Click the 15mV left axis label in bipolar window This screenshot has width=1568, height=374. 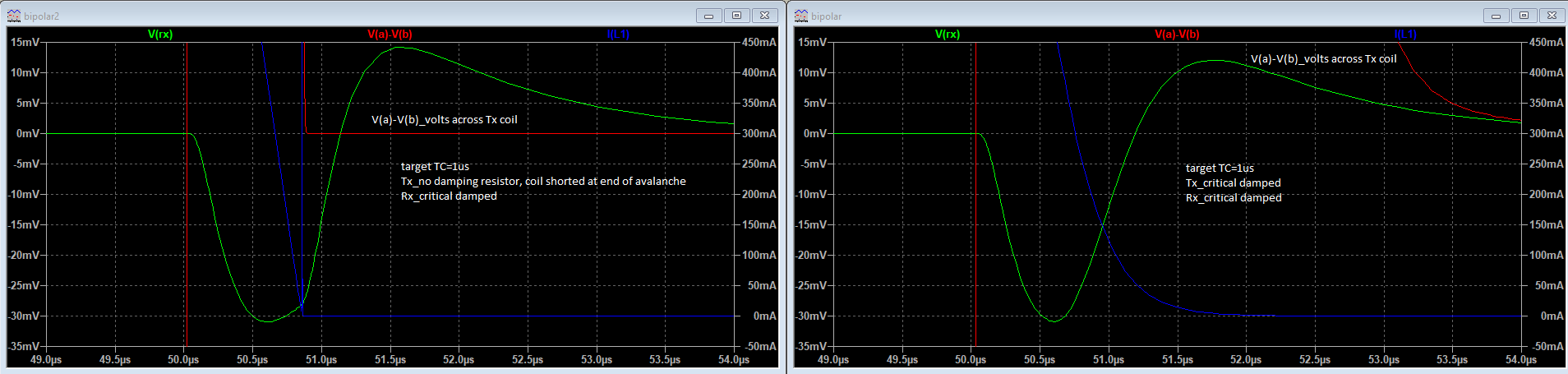(x=812, y=42)
